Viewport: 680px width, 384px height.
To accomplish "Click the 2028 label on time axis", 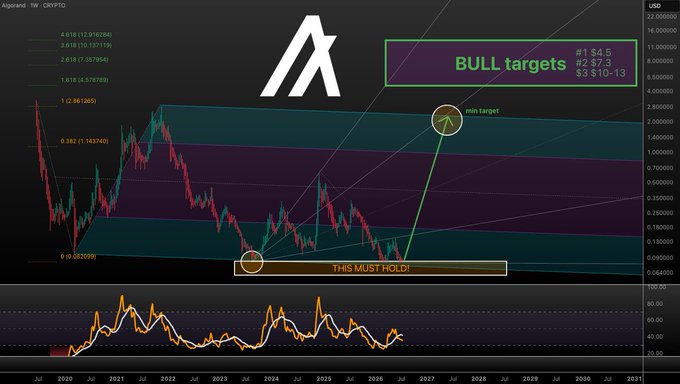I will point(478,379).
